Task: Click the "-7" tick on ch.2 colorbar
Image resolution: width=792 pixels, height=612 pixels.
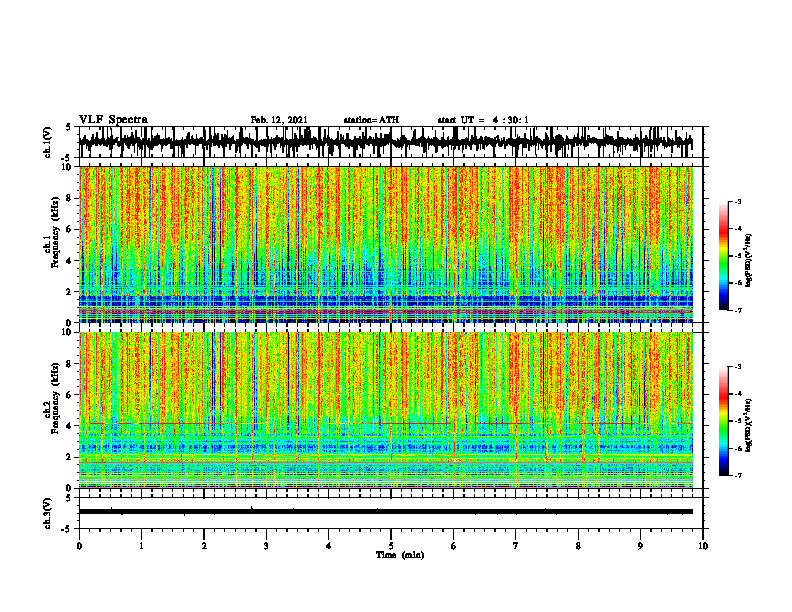Action: [738, 475]
